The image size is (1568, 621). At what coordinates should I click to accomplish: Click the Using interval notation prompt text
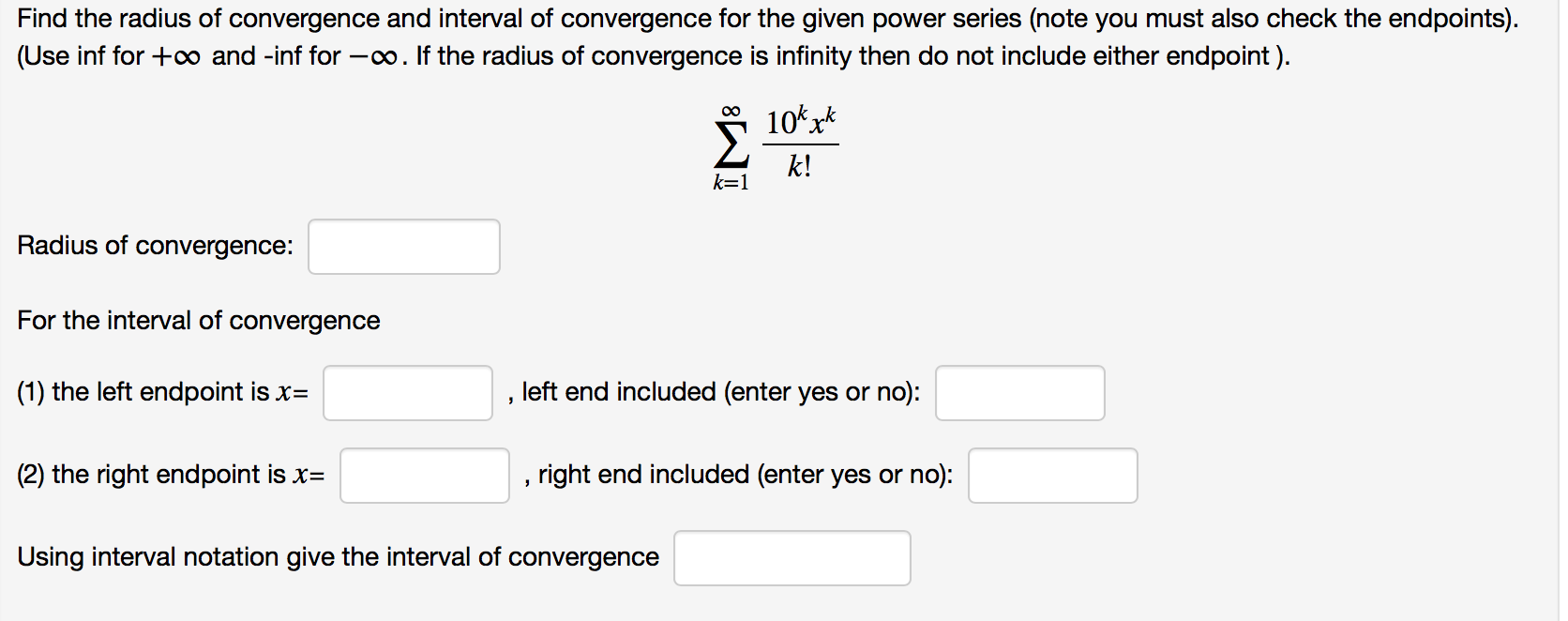(338, 556)
